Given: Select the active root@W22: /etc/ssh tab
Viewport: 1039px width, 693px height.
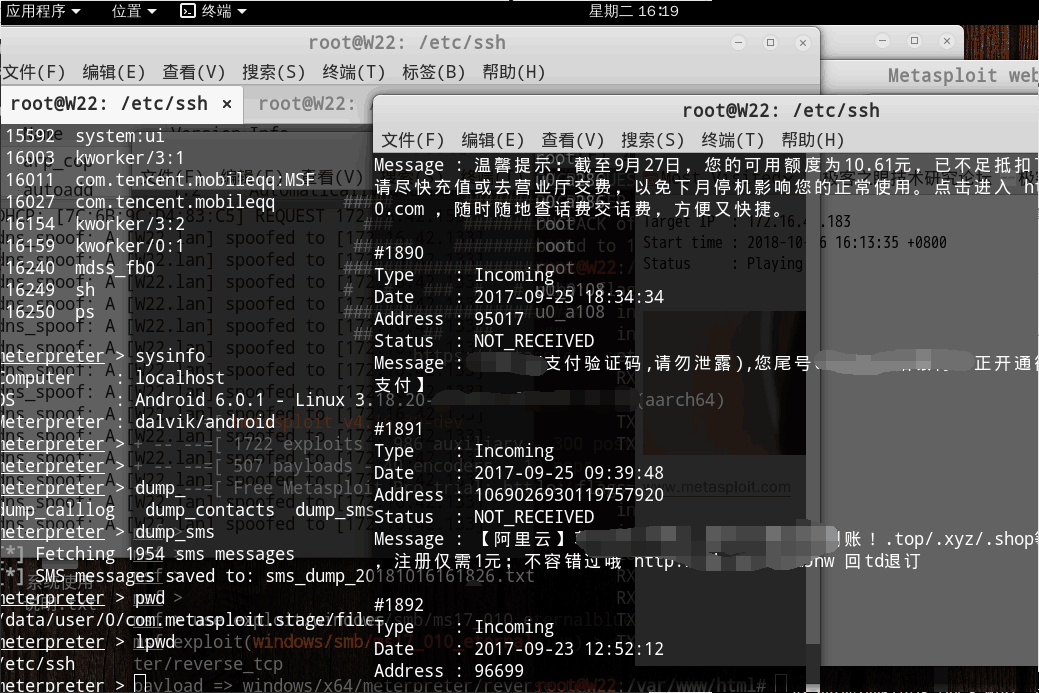Looking at the screenshot, I should point(108,104).
